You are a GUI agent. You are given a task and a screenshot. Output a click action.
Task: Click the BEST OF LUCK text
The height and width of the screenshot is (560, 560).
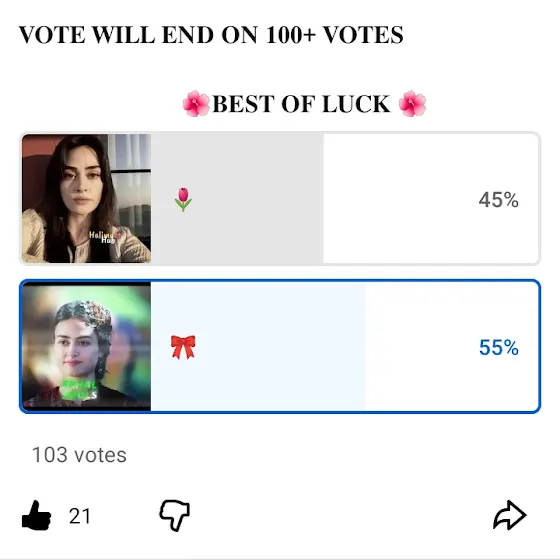(x=301, y=104)
